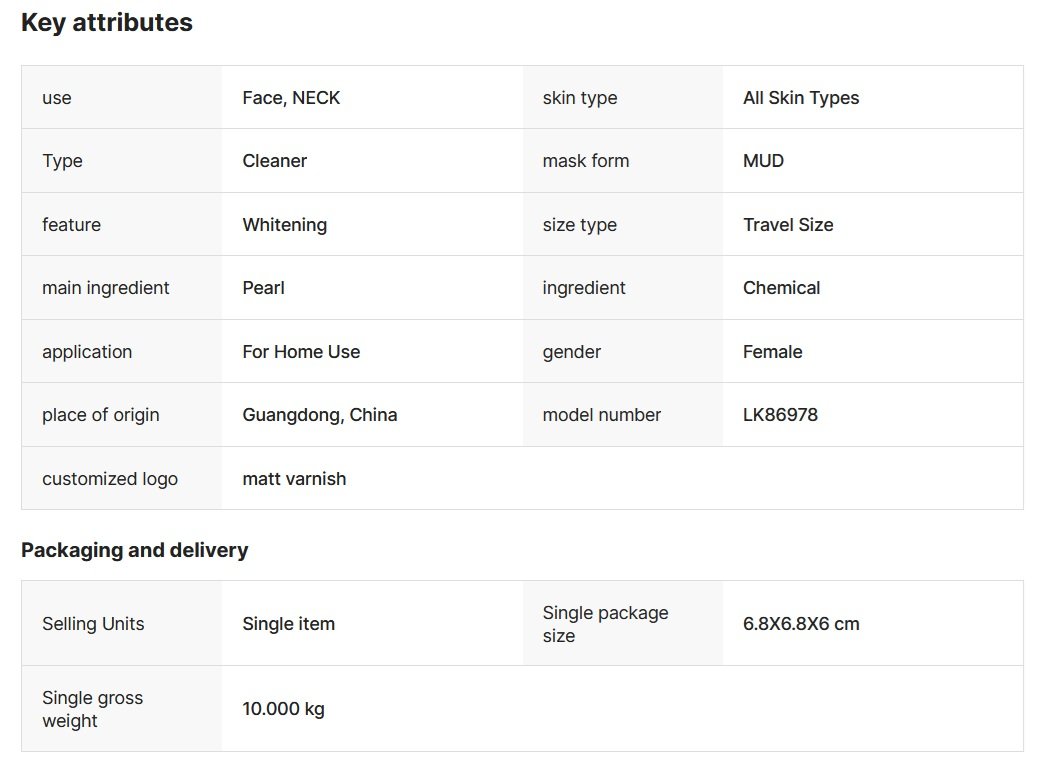This screenshot has height=770, width=1054.
Task: Click the Chemical ingredient value
Action: [781, 288]
